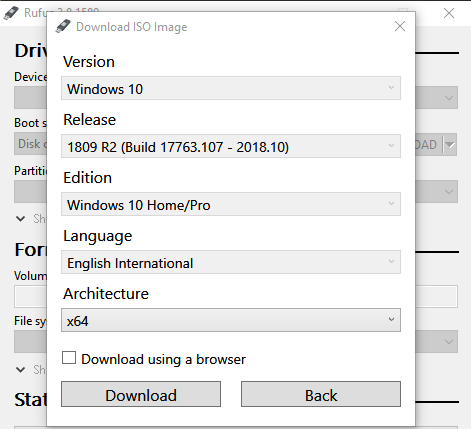Close the main Rufus window
Image resolution: width=471 pixels, height=429 pixels.
[449, 13]
